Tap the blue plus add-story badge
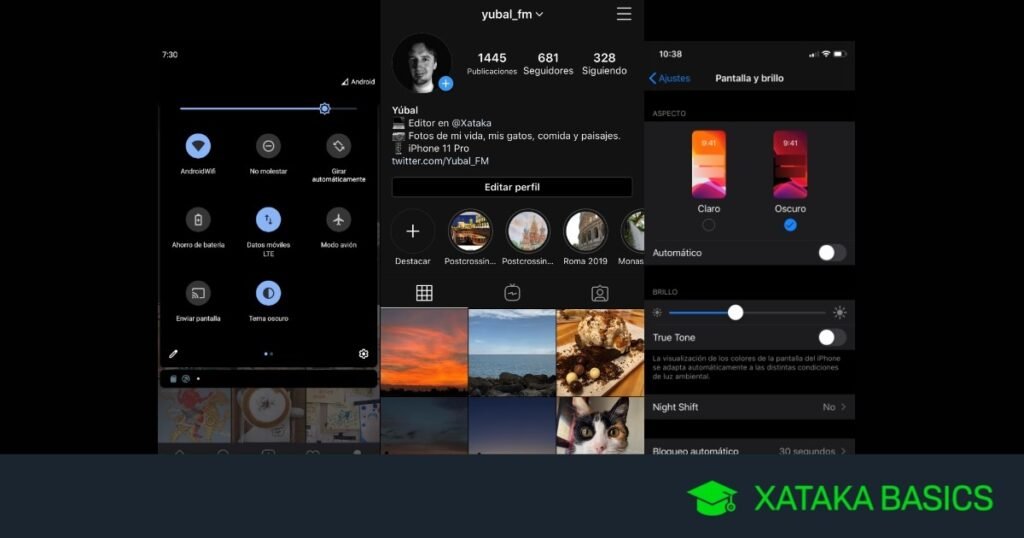1024x538 pixels. 445,84
